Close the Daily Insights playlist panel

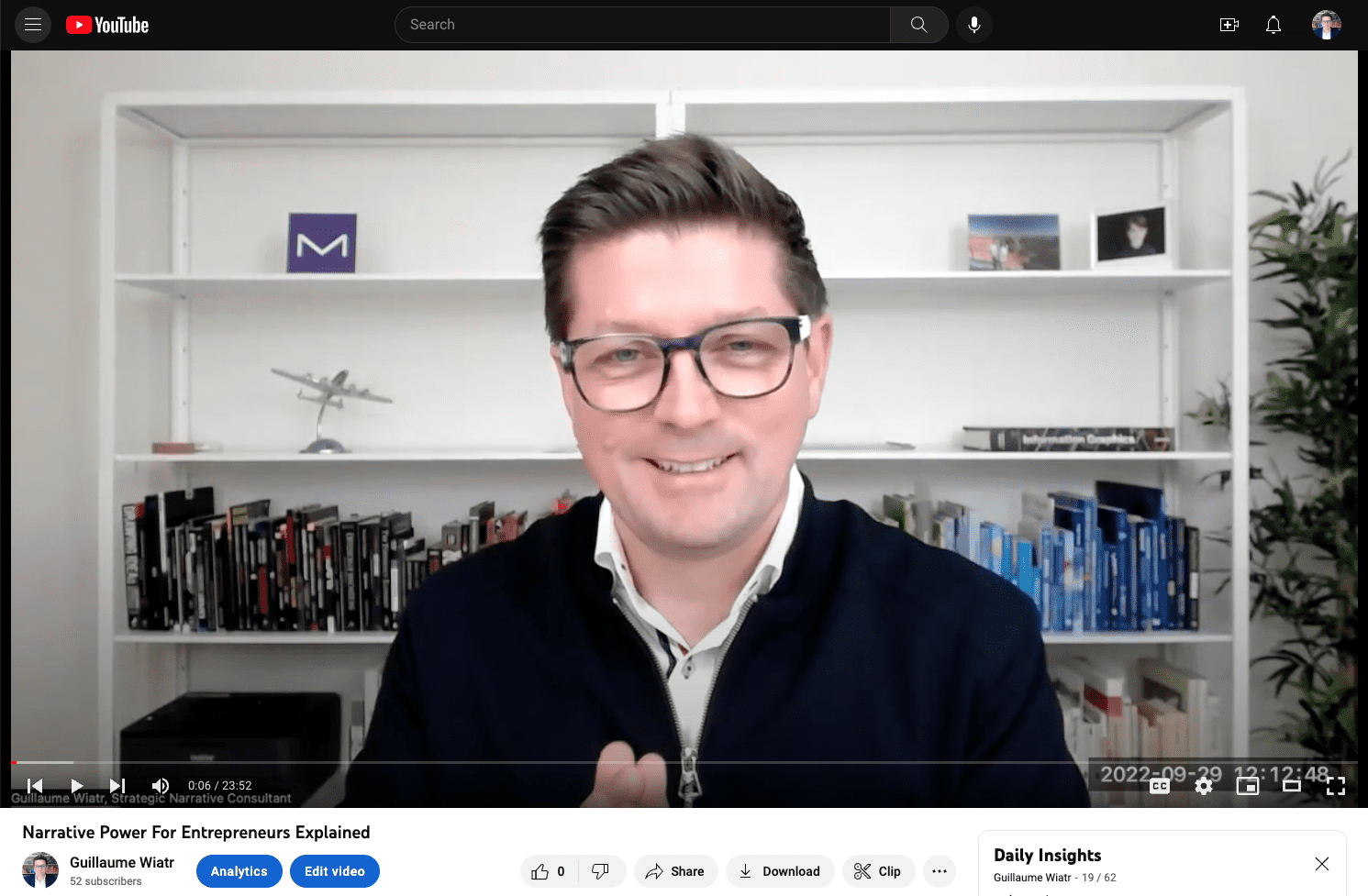coord(1322,864)
